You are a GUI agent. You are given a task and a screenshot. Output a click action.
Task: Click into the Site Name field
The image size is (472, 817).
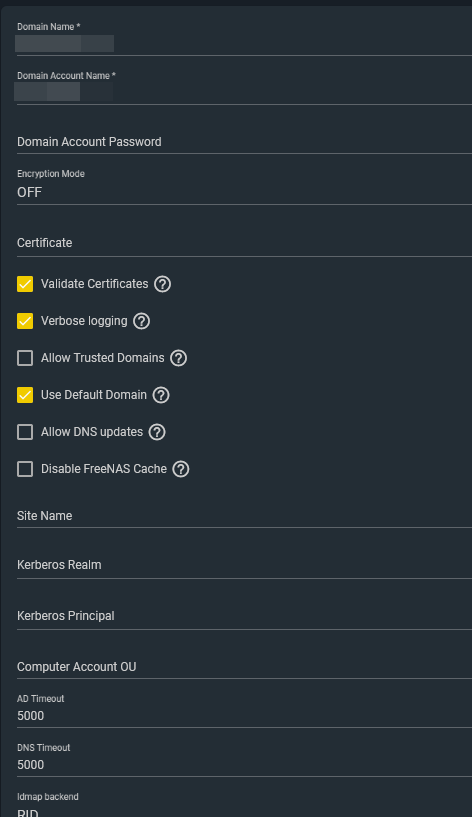coord(244,516)
